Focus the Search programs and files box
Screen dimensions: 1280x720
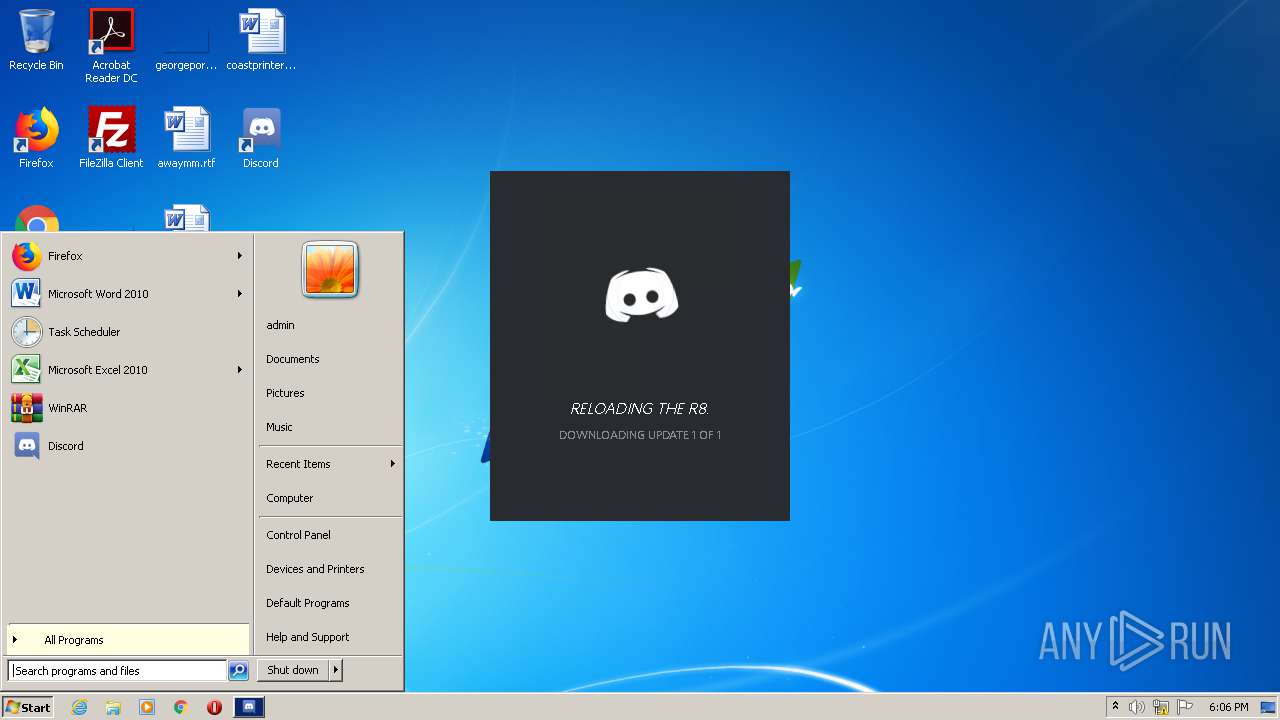tap(118, 671)
